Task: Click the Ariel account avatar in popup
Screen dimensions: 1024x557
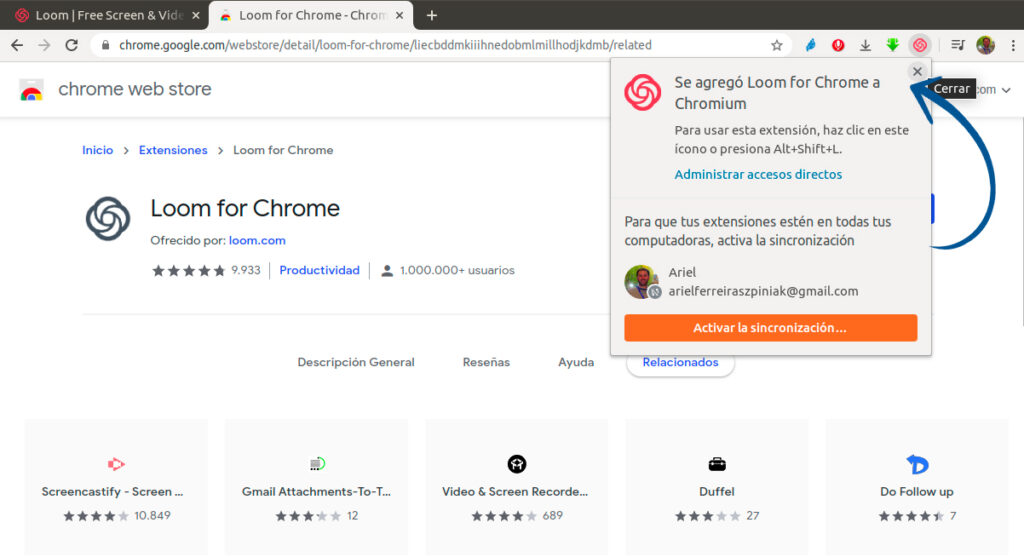Action: (642, 282)
